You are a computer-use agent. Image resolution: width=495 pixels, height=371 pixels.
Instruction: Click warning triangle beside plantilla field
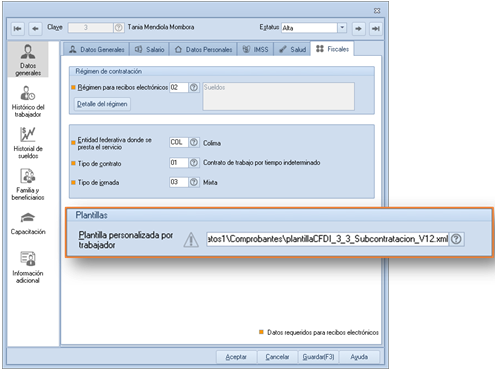click(x=191, y=240)
